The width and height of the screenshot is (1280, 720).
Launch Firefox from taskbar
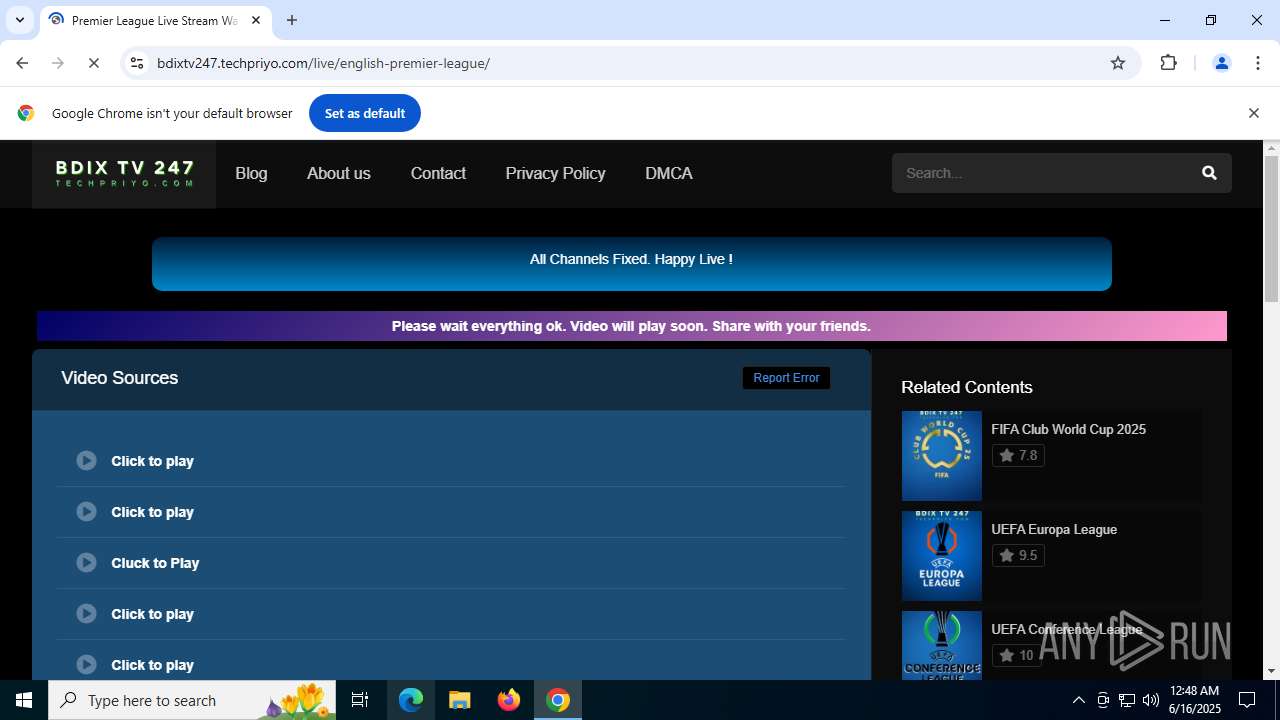(x=509, y=700)
